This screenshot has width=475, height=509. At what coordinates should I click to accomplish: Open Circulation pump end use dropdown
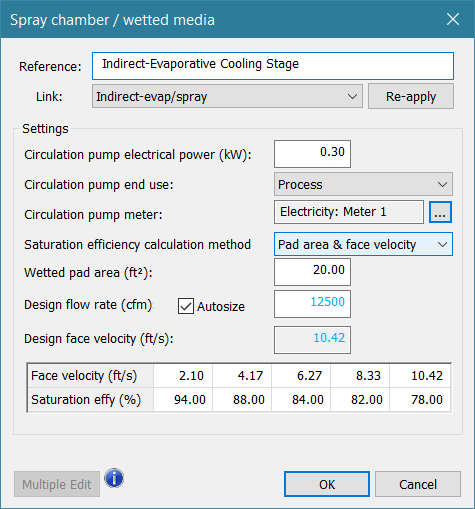pyautogui.click(x=363, y=184)
